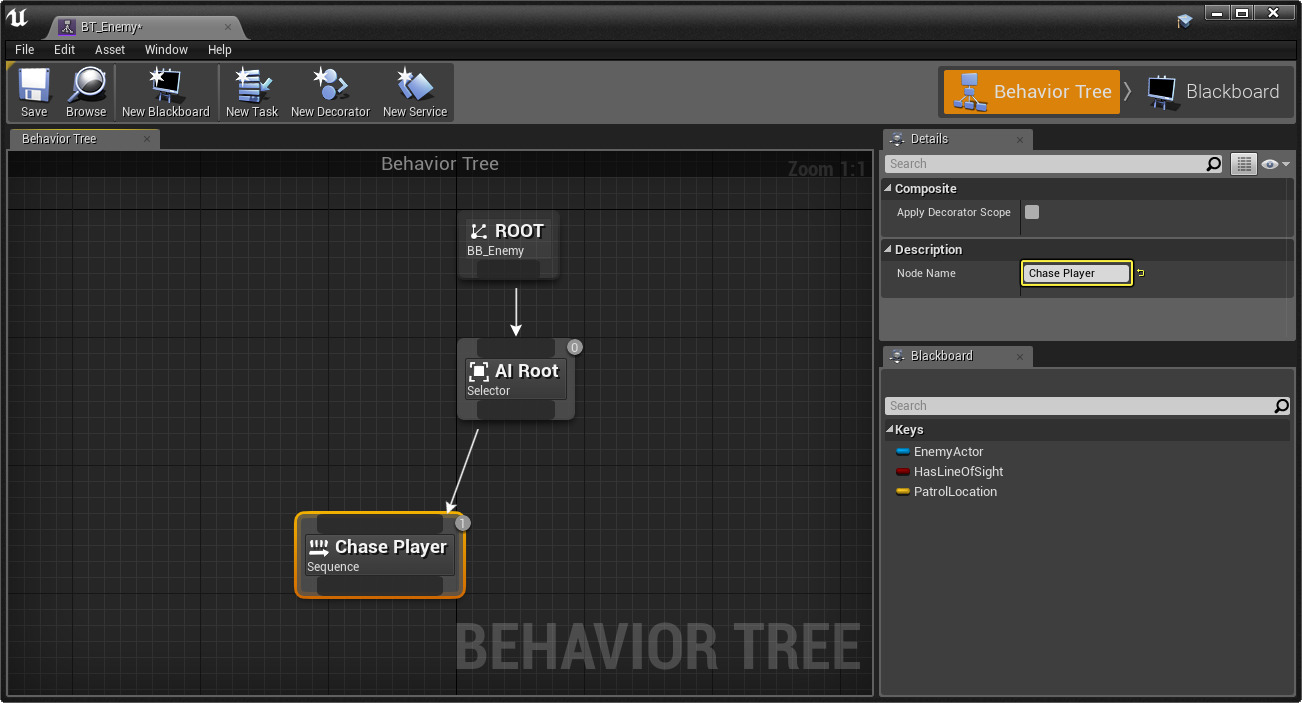The image size is (1302, 703).
Task: Select the Behavior Tree mode button
Action: coord(1032,92)
